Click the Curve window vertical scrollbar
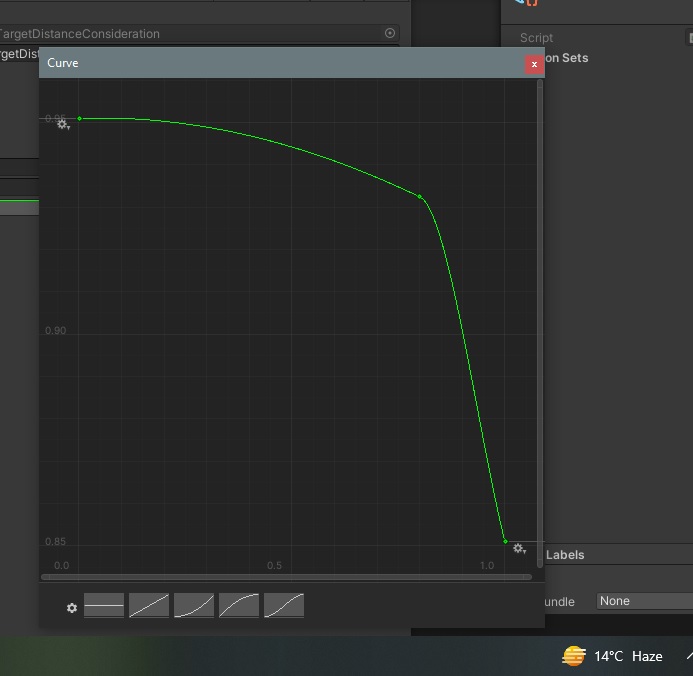Viewport: 693px width, 676px height. point(540,323)
